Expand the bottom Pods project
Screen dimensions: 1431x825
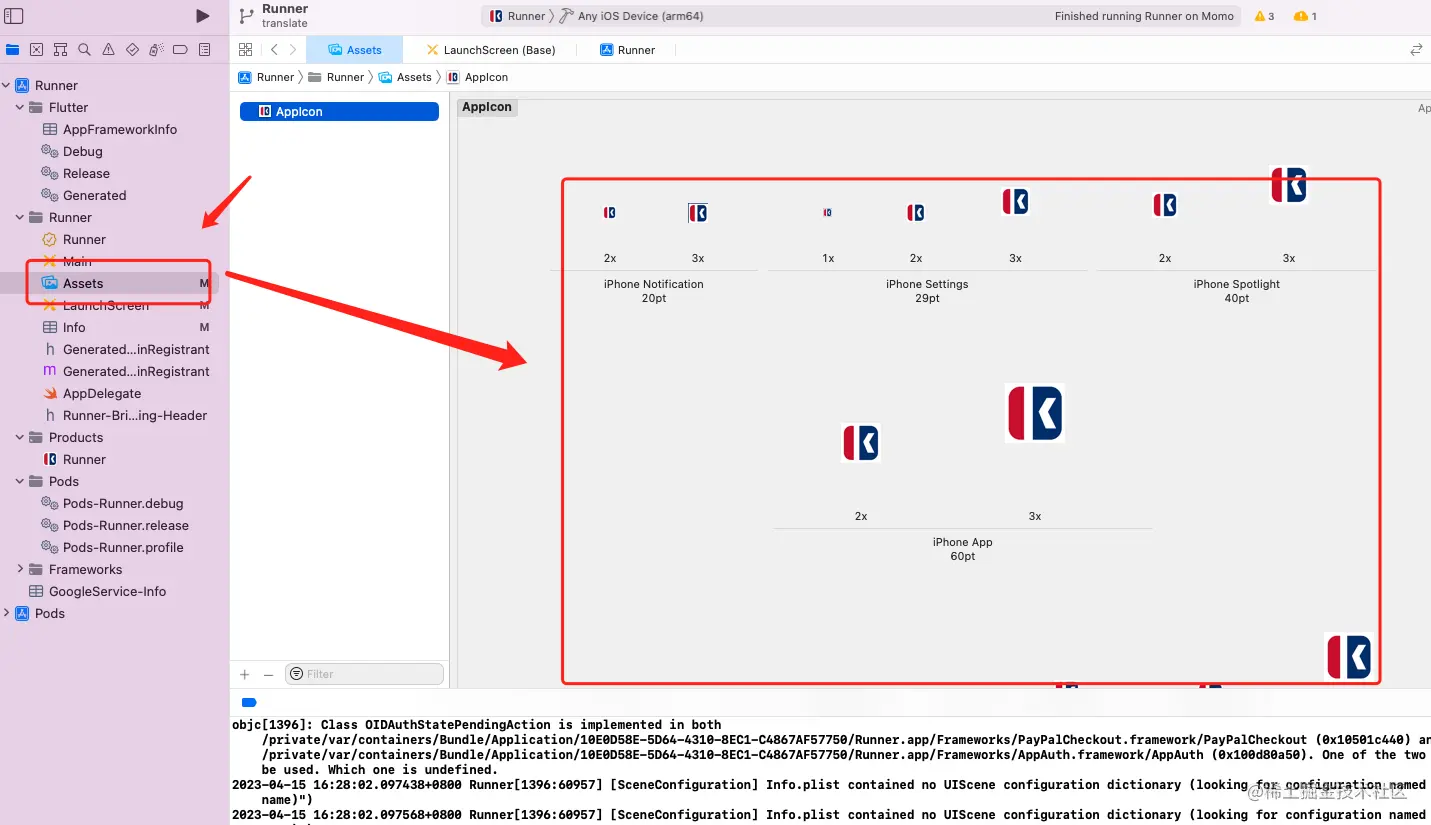coord(7,613)
